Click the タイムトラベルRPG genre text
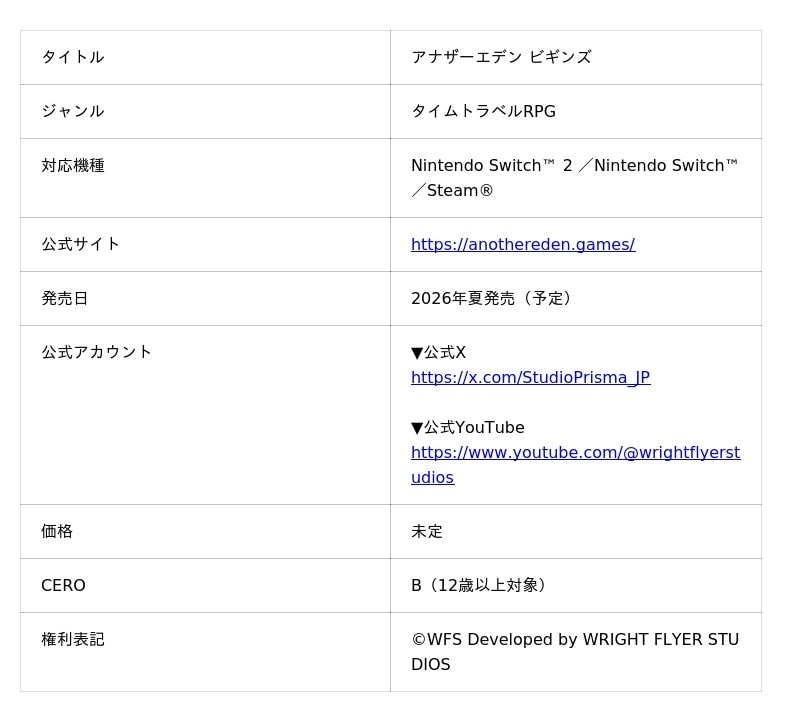 tap(483, 111)
